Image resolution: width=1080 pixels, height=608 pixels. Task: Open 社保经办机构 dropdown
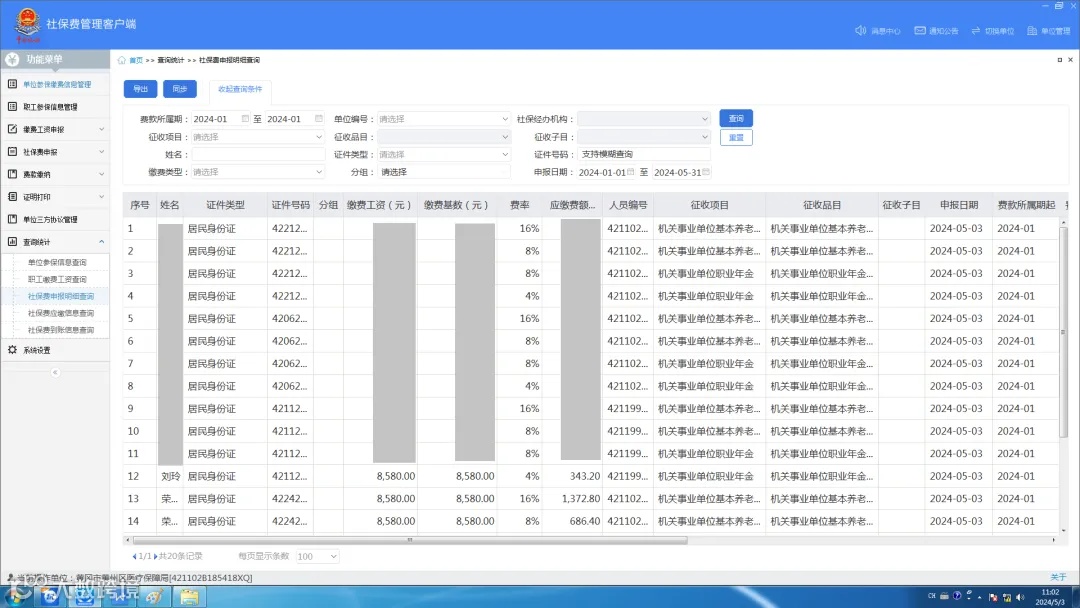point(643,119)
